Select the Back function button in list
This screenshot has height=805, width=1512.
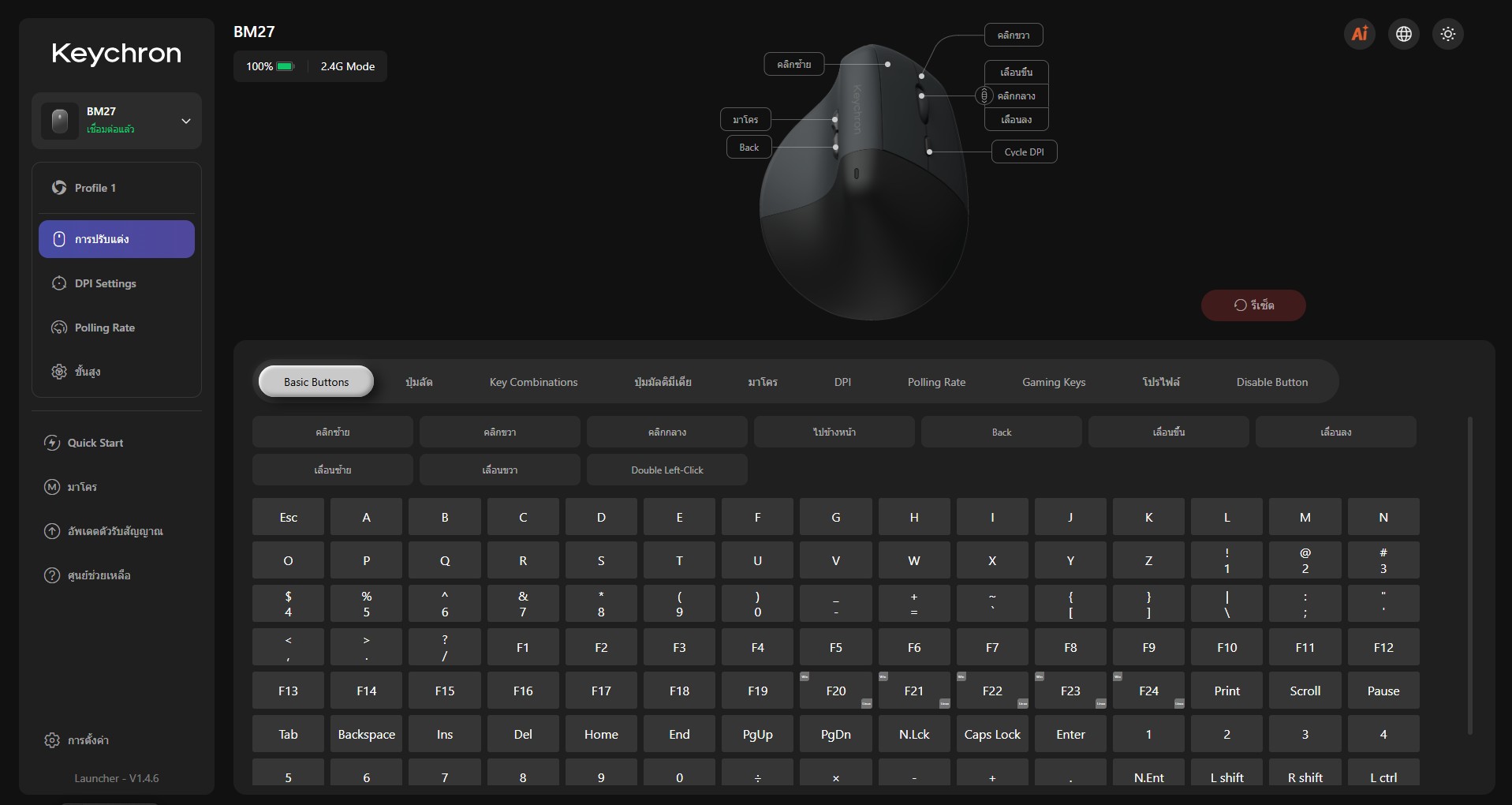coord(1002,432)
